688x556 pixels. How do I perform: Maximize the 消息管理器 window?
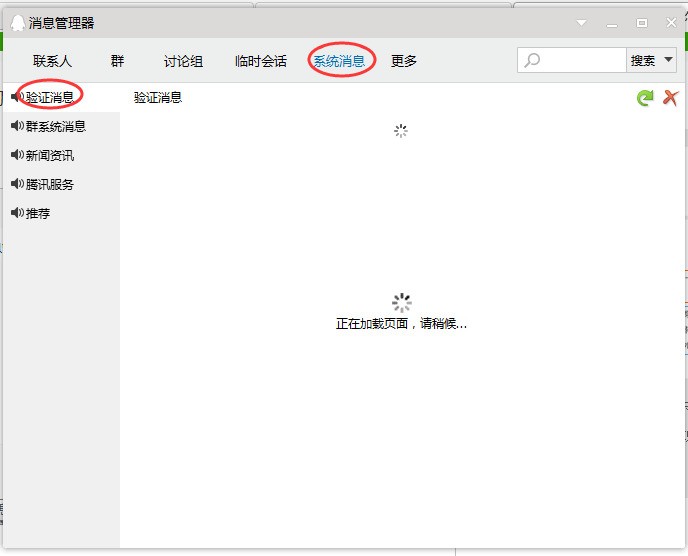tap(641, 23)
